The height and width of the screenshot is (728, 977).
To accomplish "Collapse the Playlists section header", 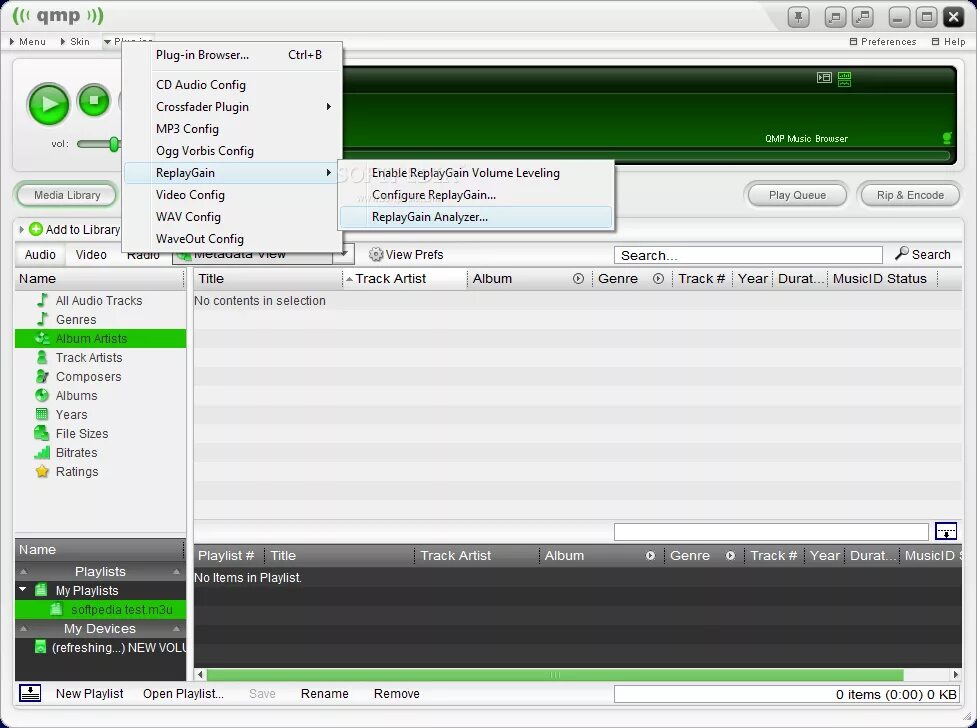I will [x=100, y=572].
